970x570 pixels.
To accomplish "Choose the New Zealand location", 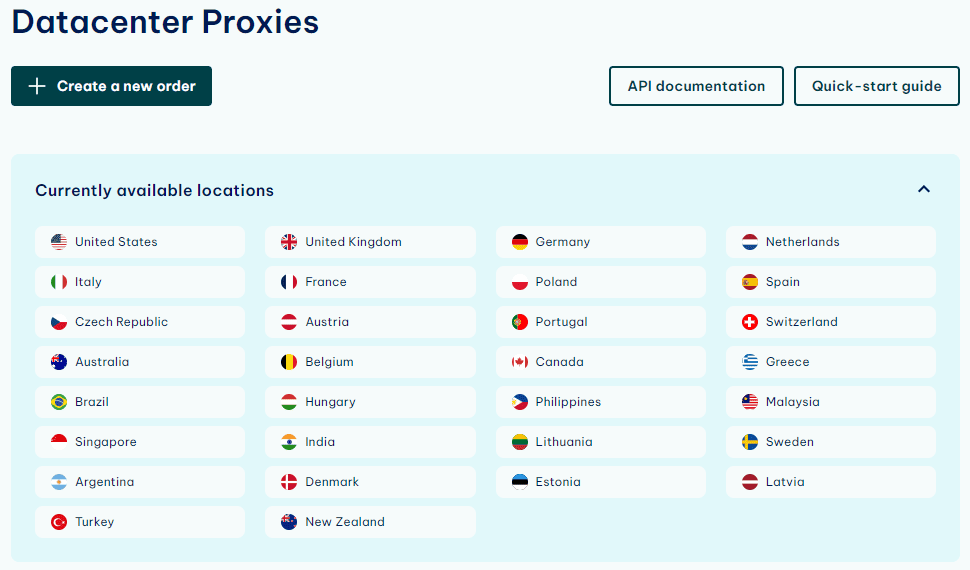I will pyautogui.click(x=371, y=522).
